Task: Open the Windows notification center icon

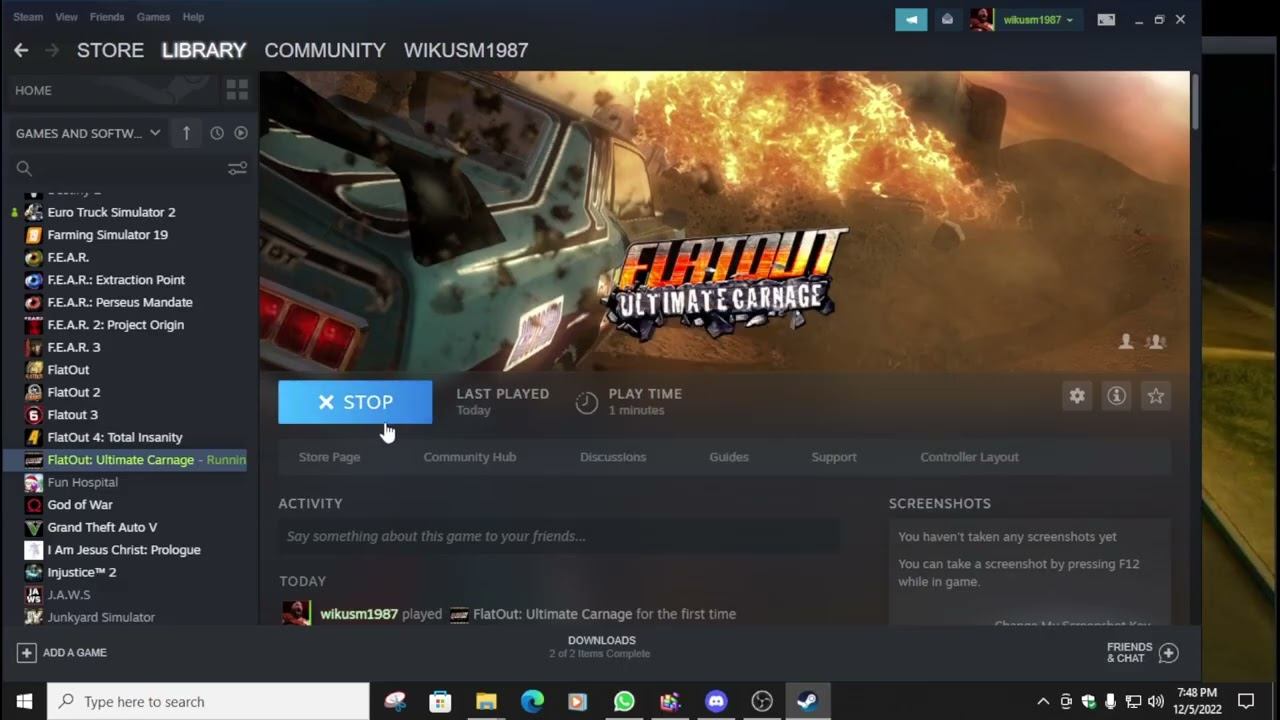Action: (1246, 701)
